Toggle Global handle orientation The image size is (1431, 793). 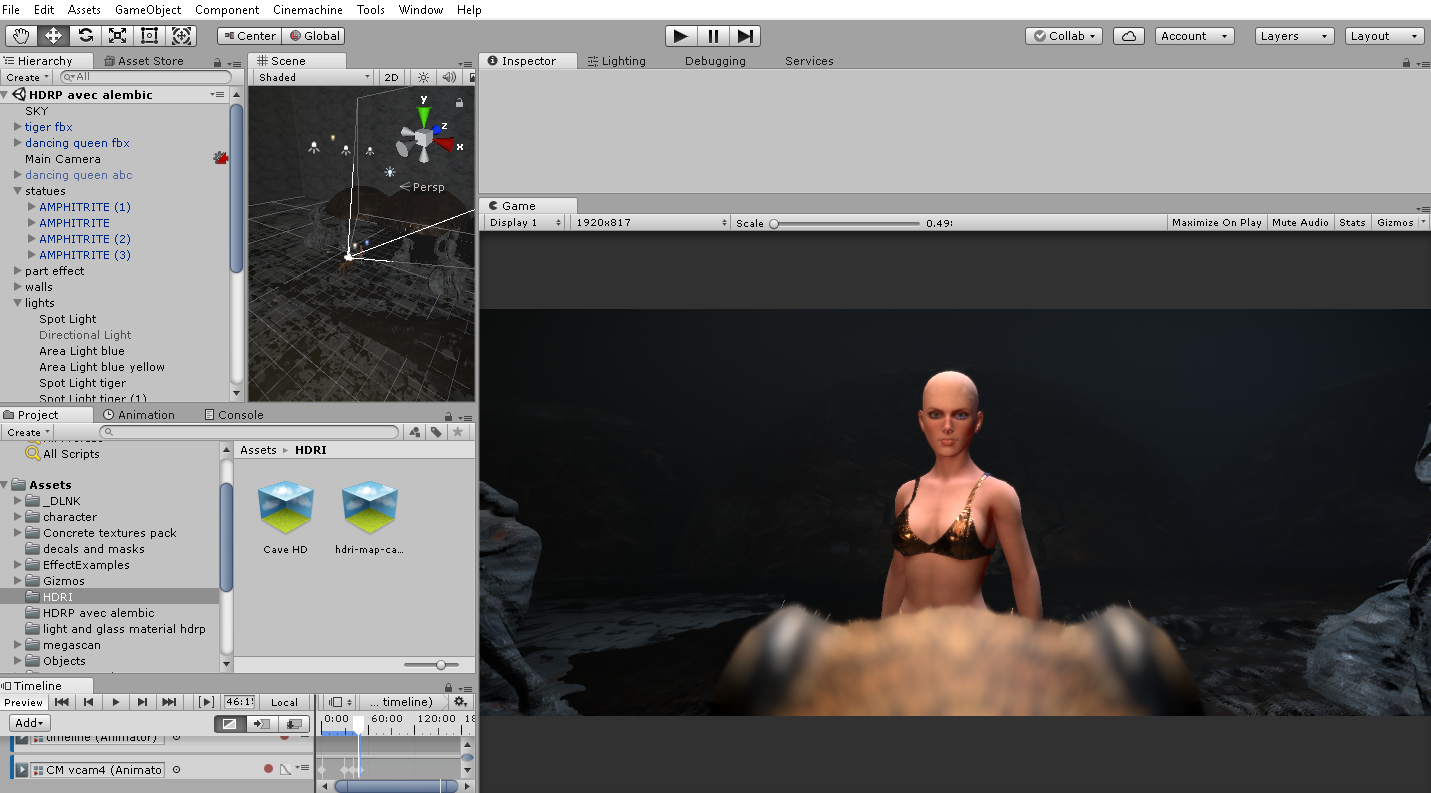tap(314, 36)
